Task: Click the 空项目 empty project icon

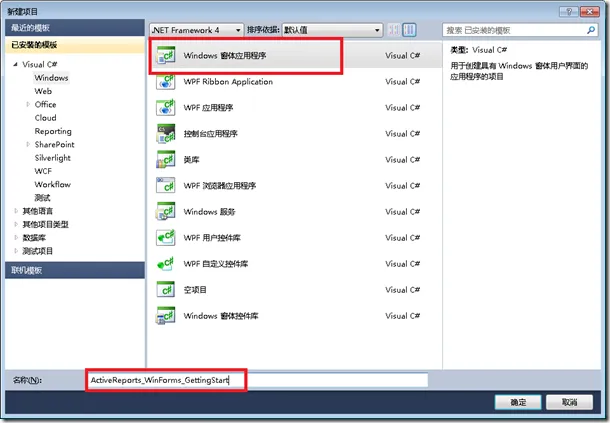Action: click(x=166, y=290)
